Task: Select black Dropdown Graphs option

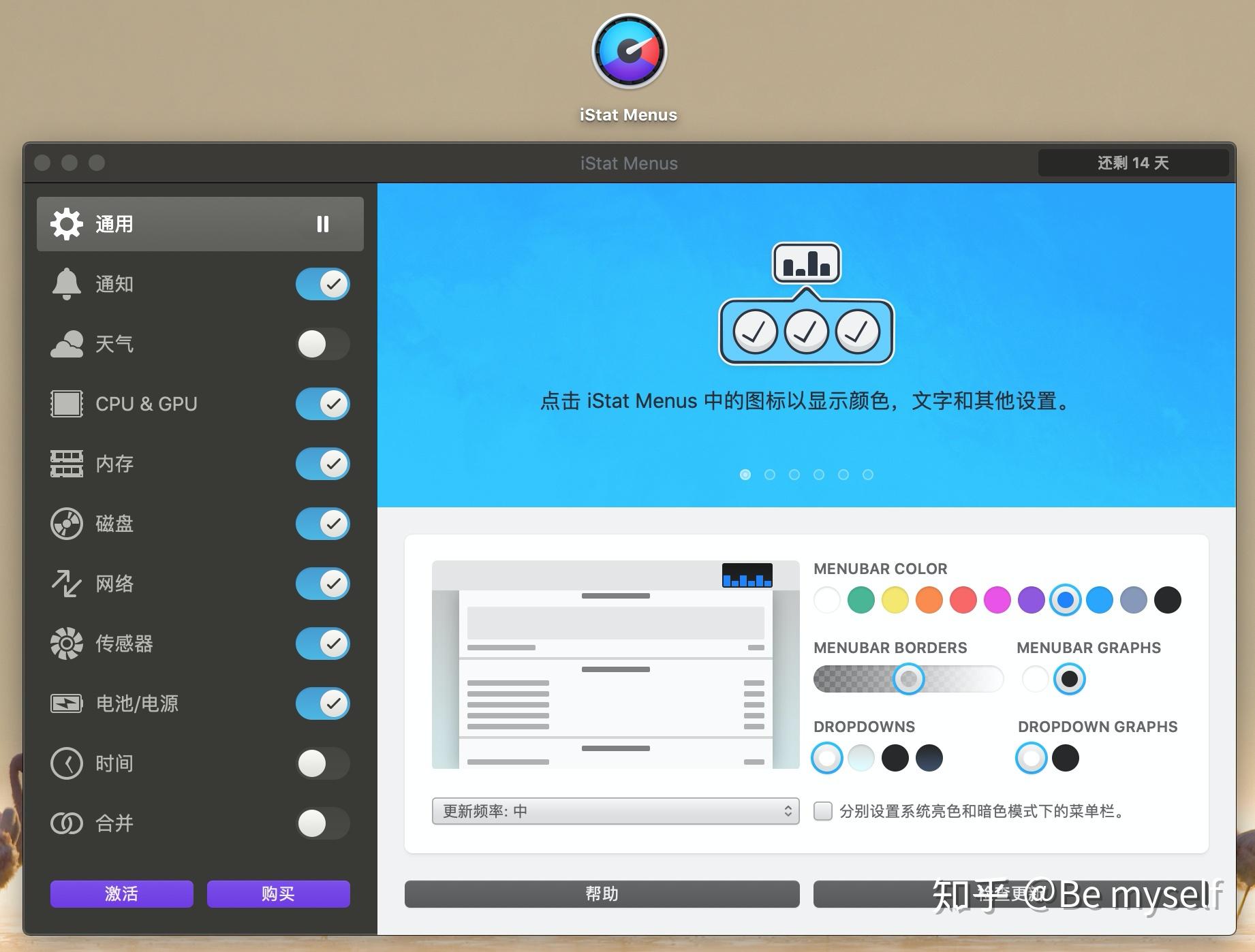Action: coord(1066,758)
